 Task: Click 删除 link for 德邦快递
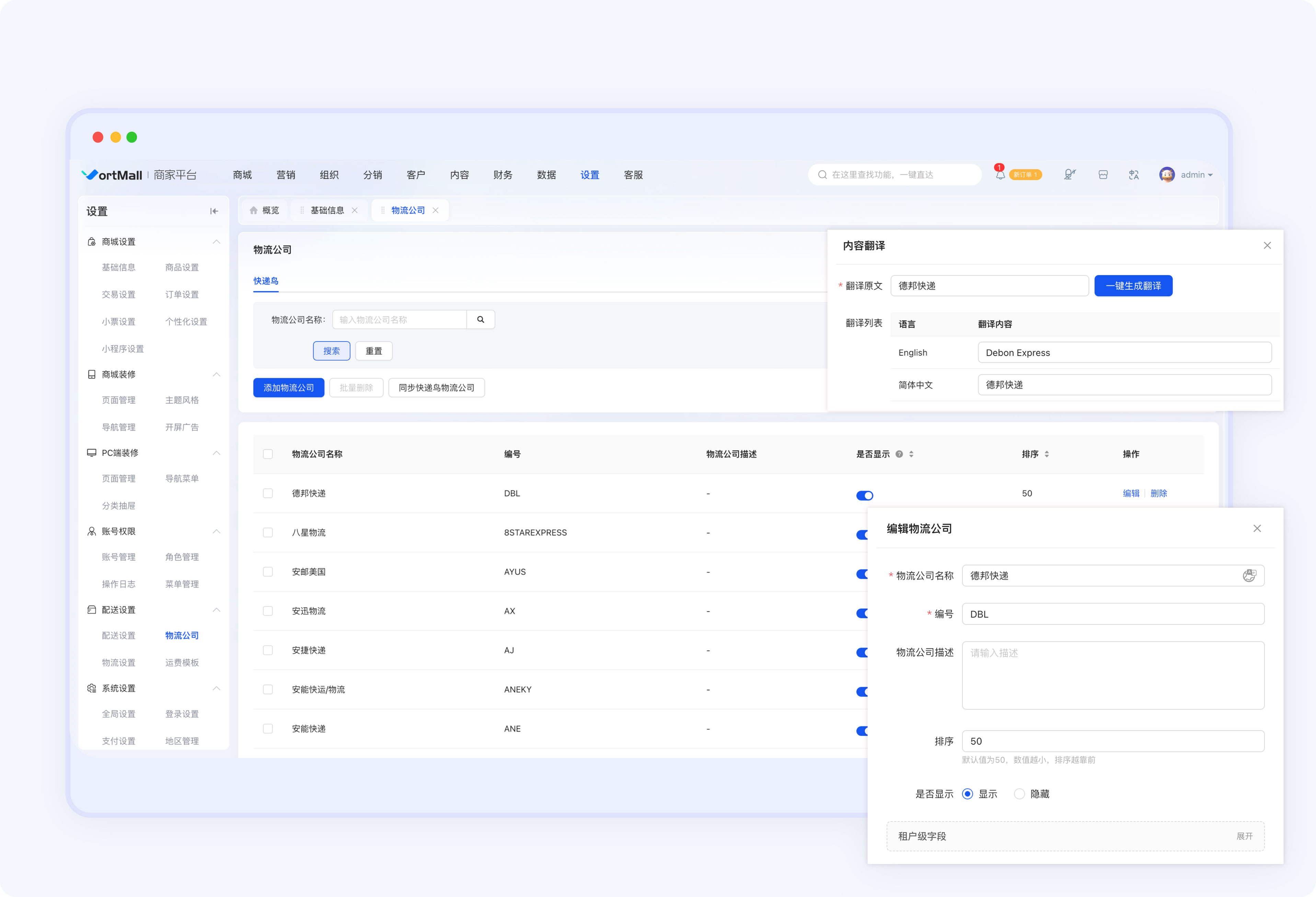tap(1158, 493)
